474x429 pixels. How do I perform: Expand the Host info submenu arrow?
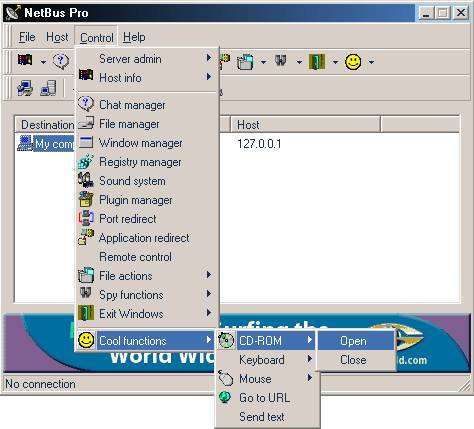209,77
